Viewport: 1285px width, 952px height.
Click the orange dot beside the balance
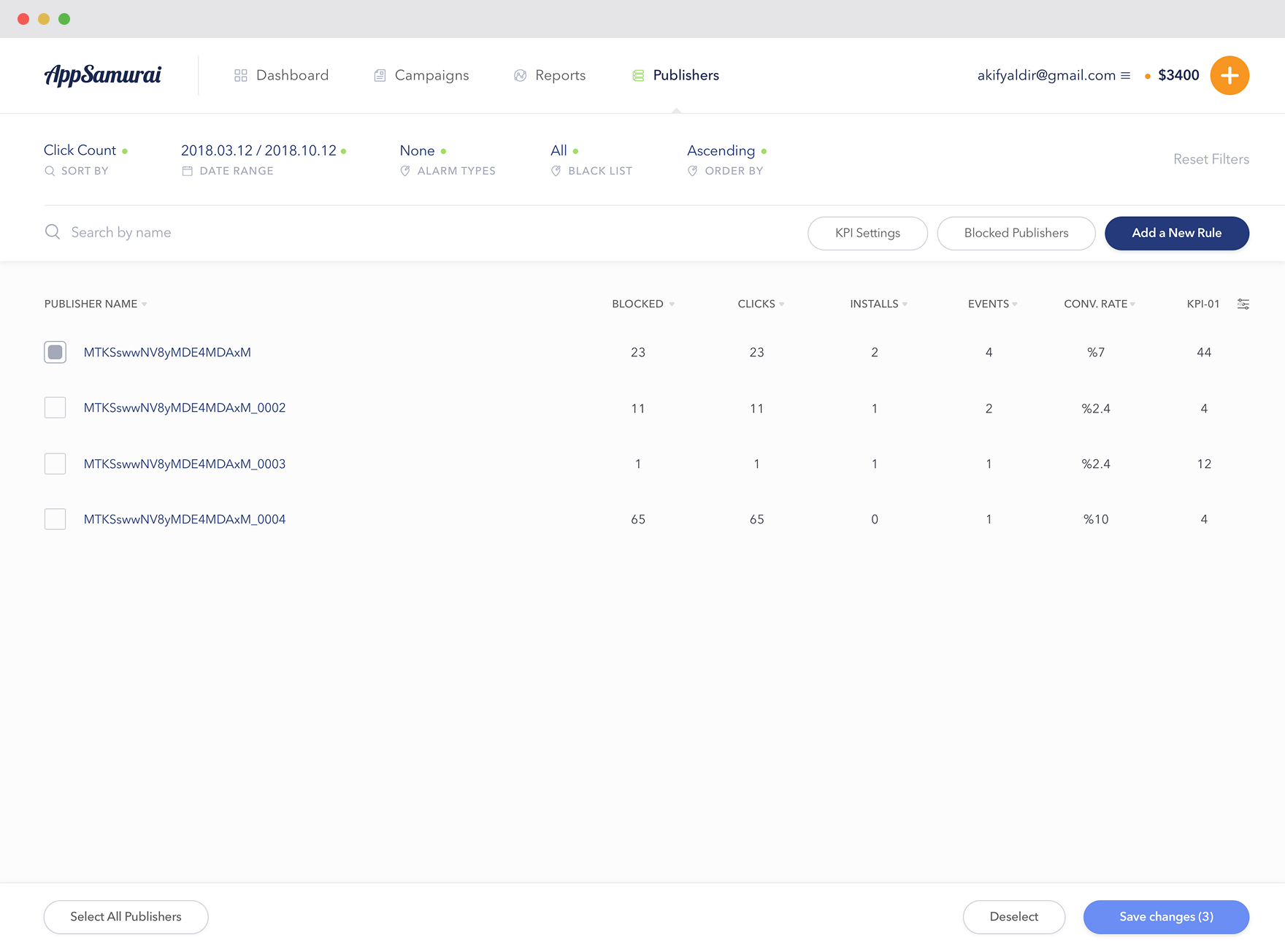1148,76
